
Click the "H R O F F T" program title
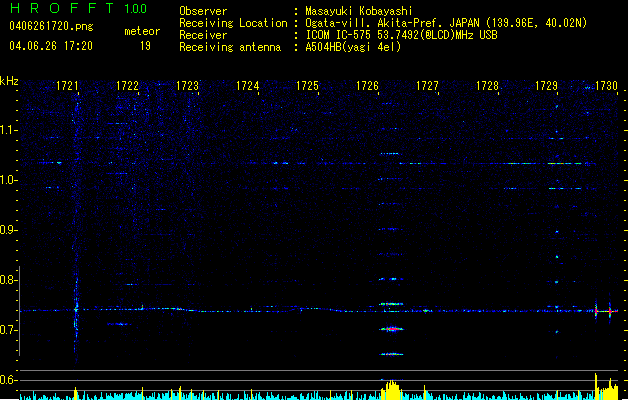pyautogui.click(x=62, y=8)
